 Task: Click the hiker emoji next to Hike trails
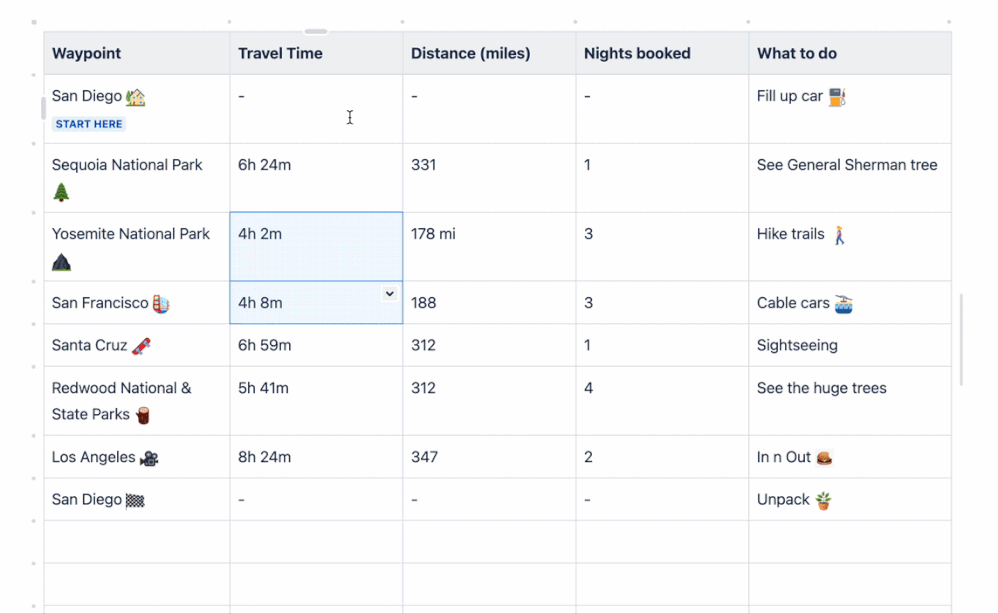839,235
